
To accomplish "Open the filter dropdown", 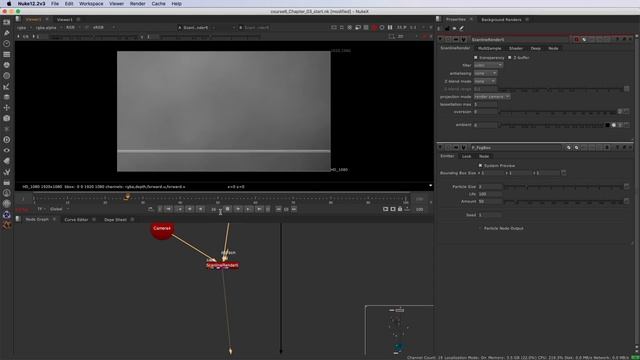I will tap(488, 65).
